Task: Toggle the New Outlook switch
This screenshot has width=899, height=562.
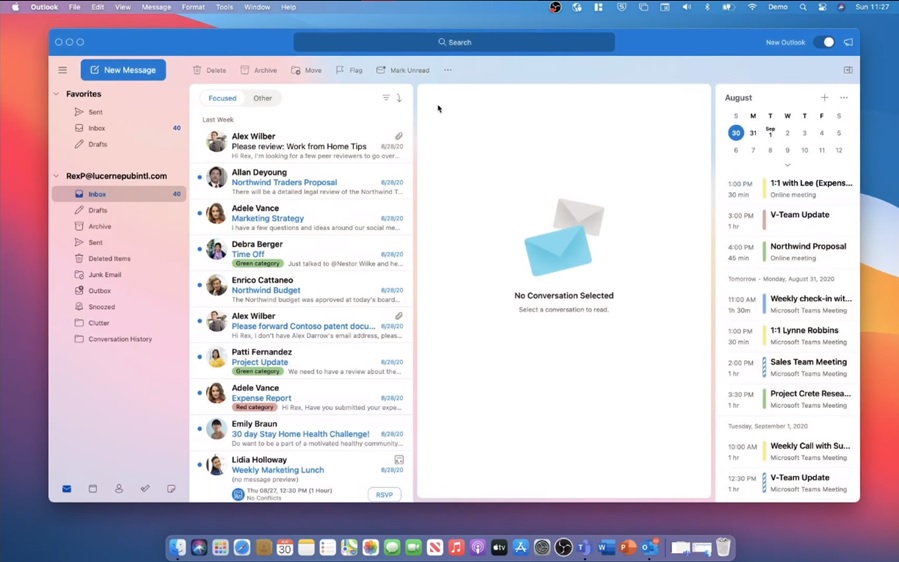Action: pos(824,42)
